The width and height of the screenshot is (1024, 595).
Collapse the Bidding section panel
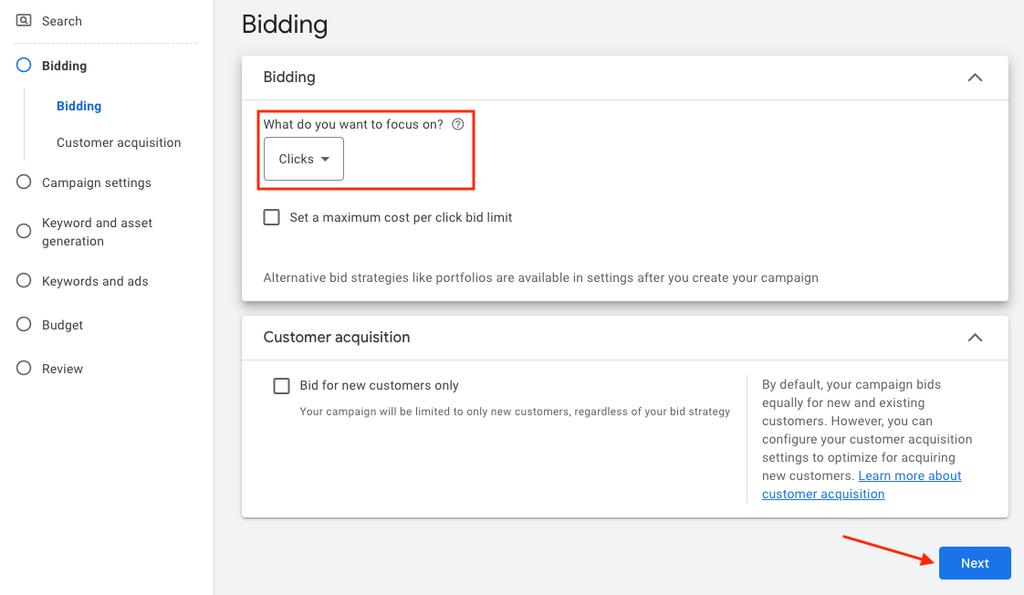pyautogui.click(x=975, y=78)
